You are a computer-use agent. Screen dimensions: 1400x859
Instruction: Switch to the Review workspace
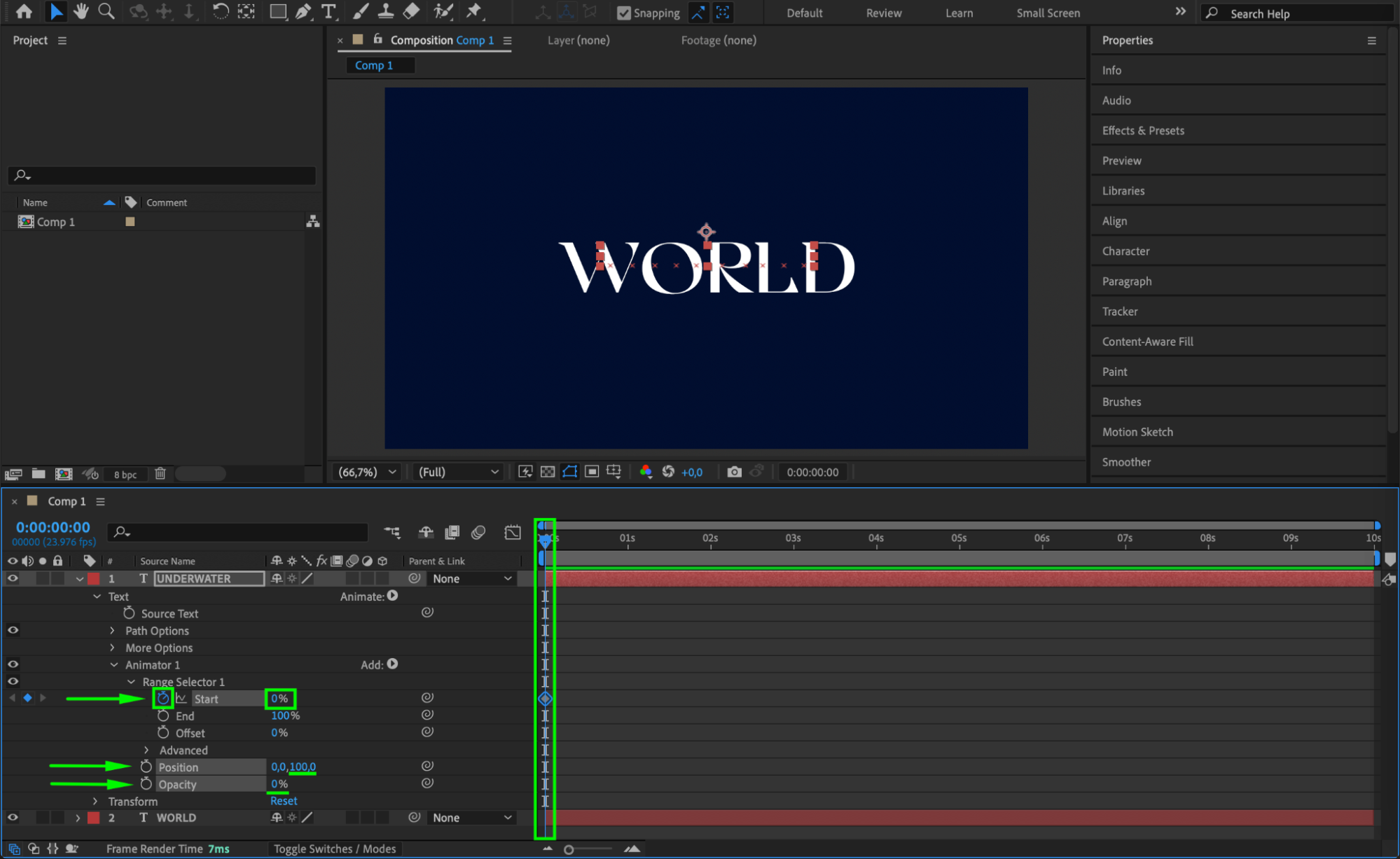pyautogui.click(x=883, y=13)
